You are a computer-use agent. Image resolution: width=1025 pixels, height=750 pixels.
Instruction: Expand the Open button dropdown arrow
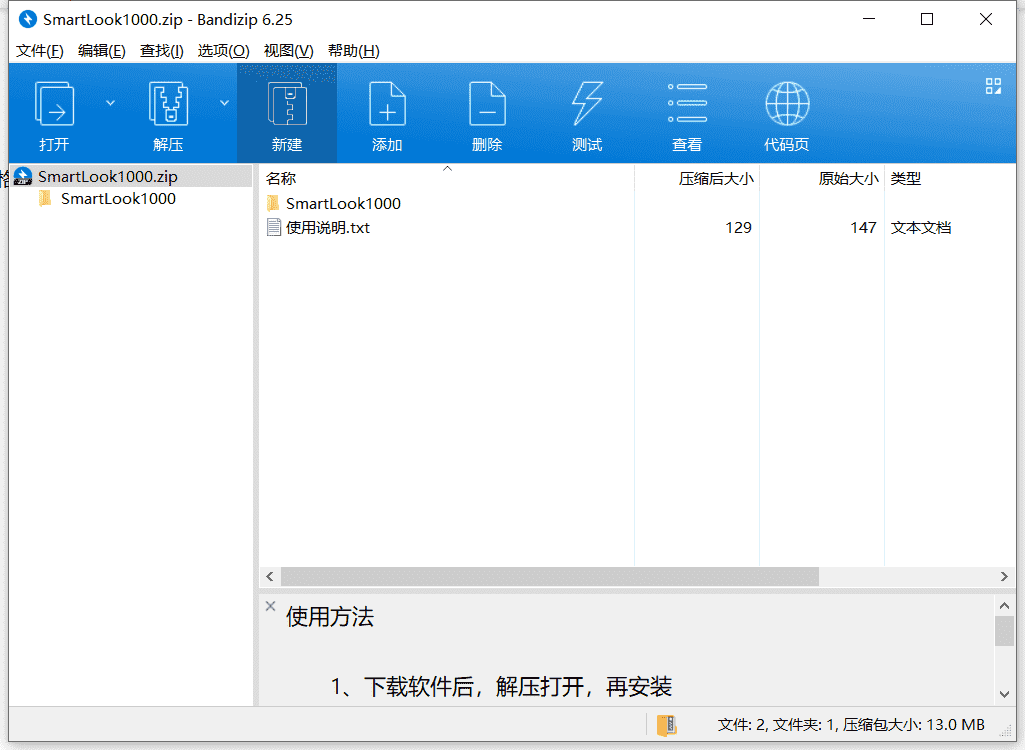(x=110, y=103)
